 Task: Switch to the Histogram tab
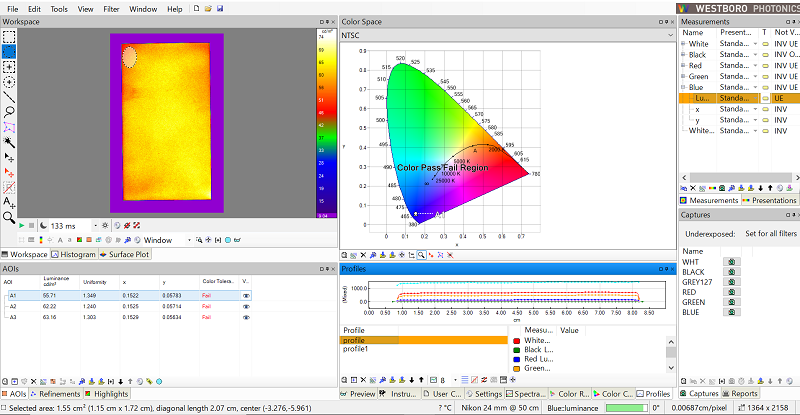[73, 254]
